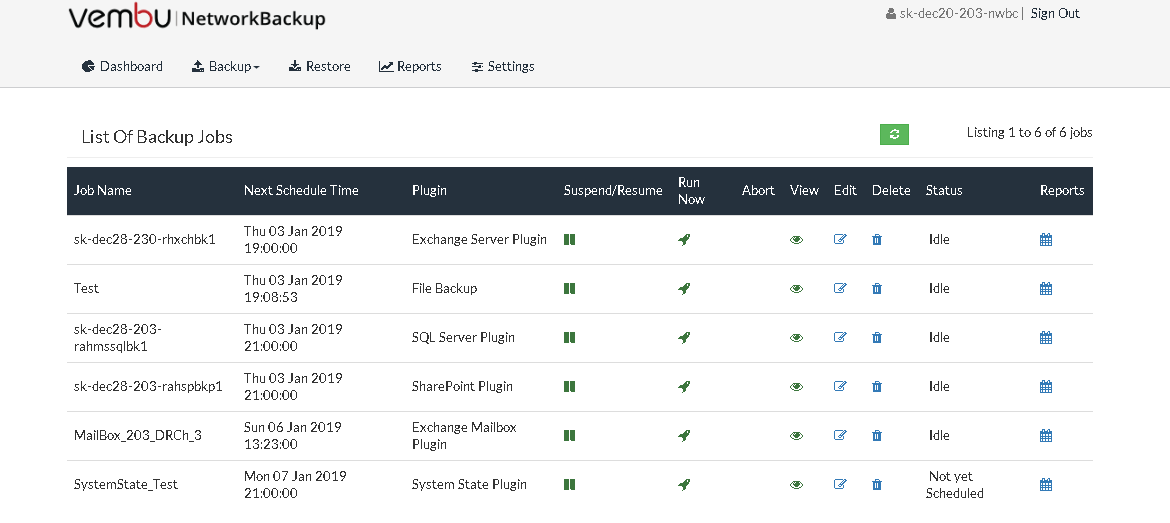The image size is (1170, 523).
Task: Delete the SQL Server Plugin job
Action: (x=877, y=337)
